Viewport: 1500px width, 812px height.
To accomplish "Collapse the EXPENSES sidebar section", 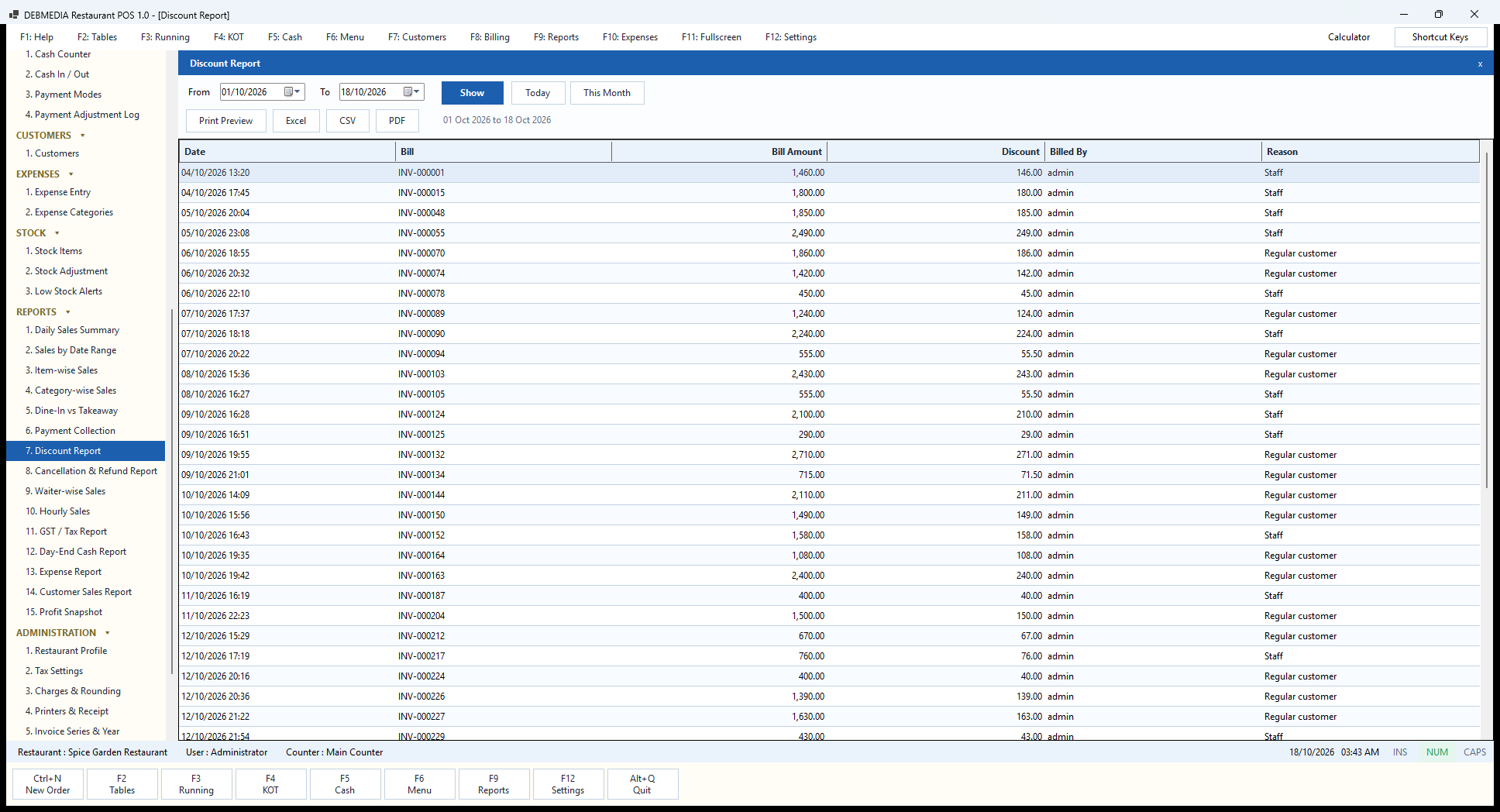I will click(x=71, y=174).
